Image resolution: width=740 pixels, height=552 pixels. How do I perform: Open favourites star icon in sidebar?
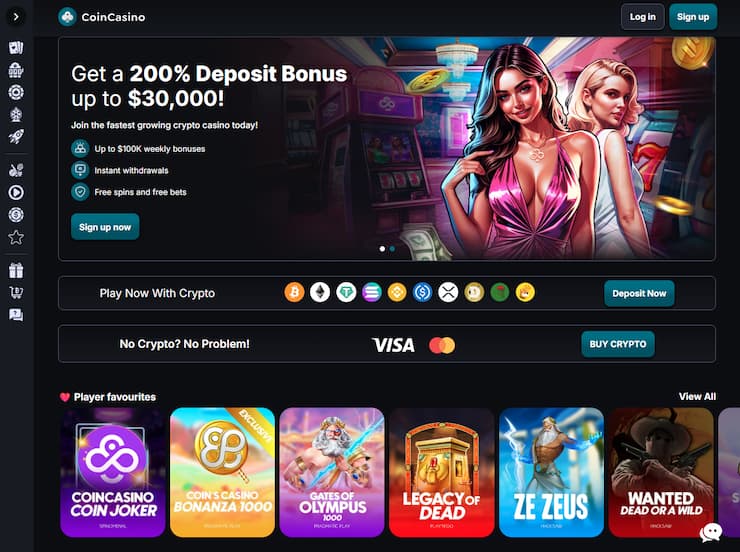pos(16,237)
